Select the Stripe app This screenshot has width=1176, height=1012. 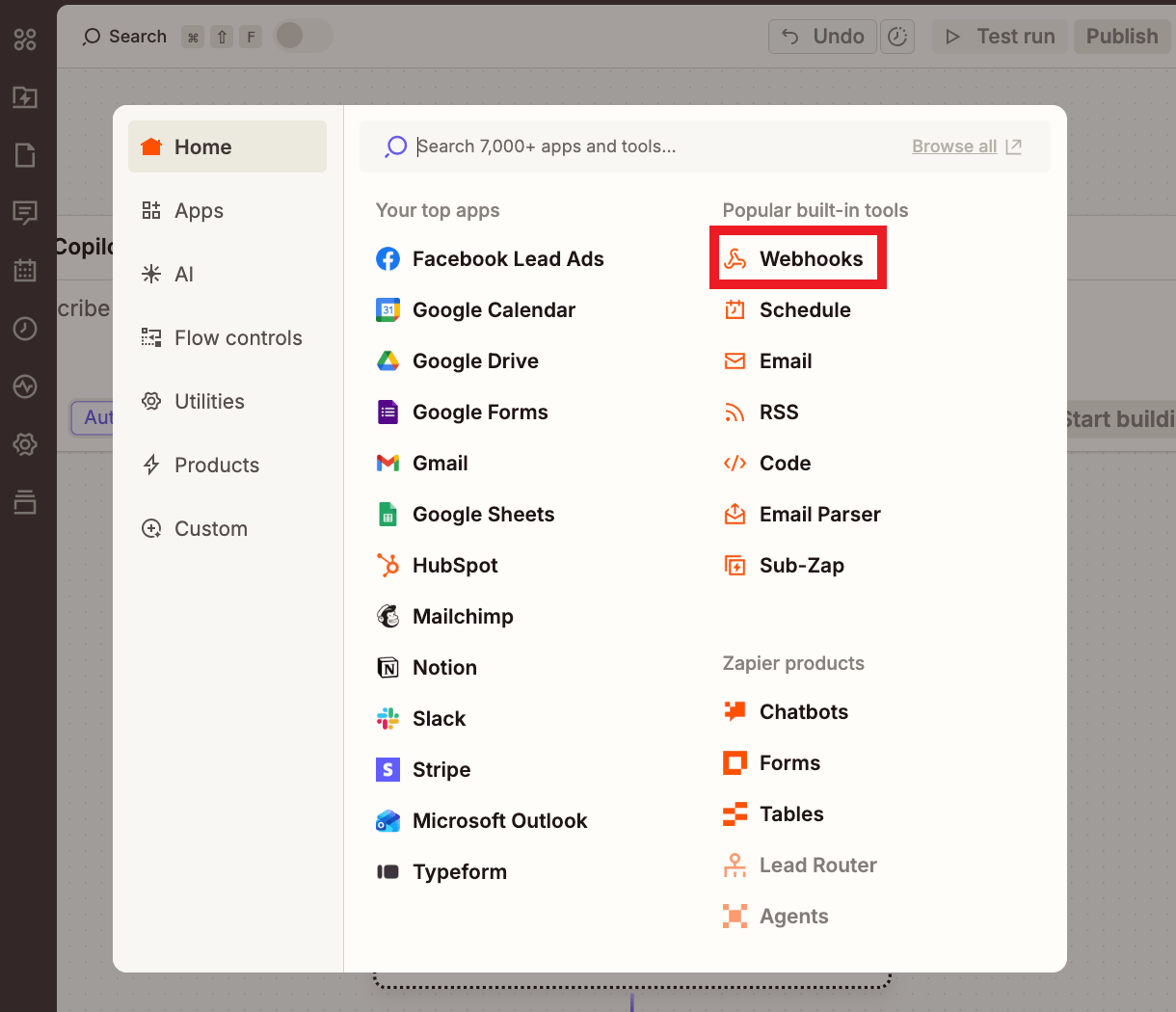pyautogui.click(x=423, y=769)
